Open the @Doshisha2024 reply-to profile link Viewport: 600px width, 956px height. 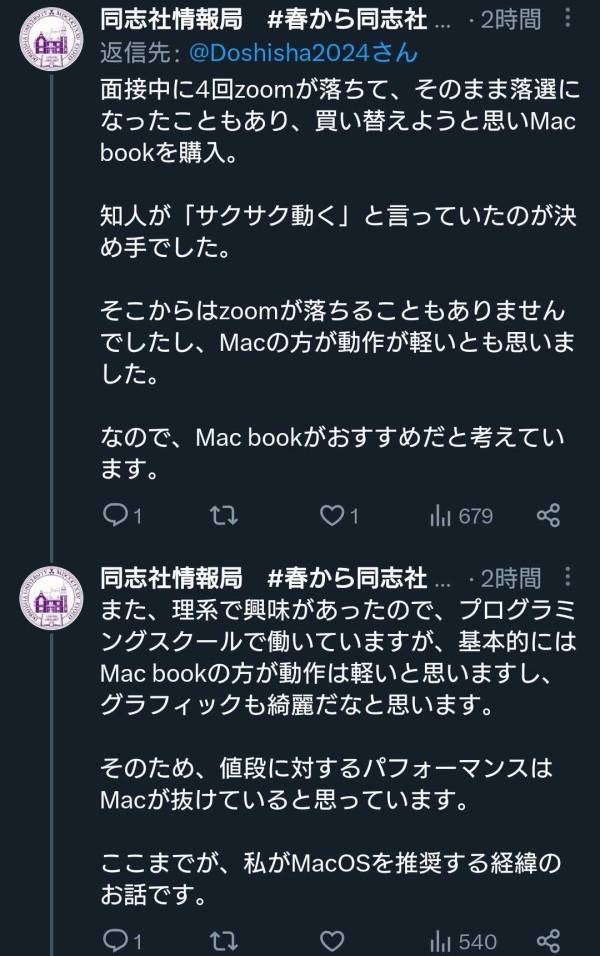pos(301,52)
